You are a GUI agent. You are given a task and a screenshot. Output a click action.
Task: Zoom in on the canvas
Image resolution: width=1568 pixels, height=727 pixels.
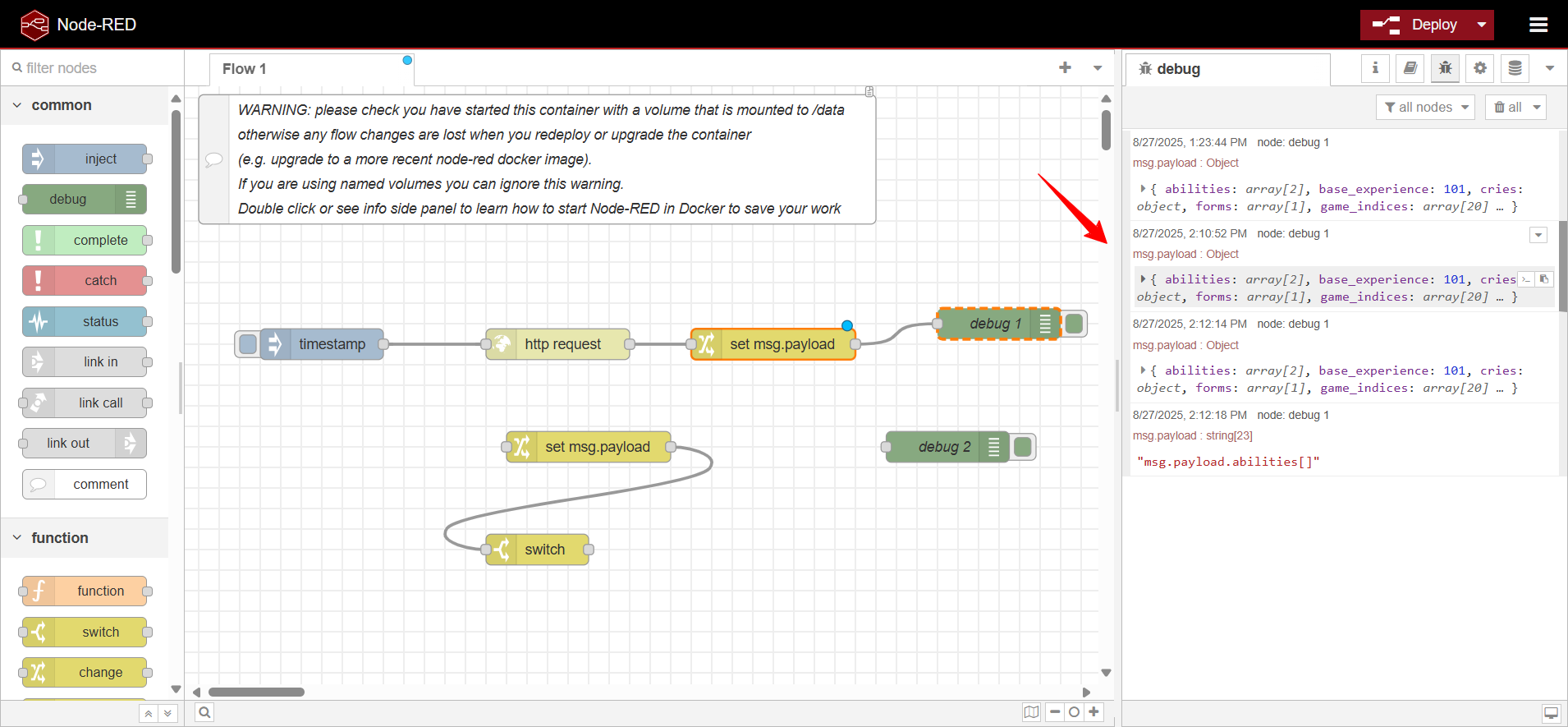point(1093,712)
